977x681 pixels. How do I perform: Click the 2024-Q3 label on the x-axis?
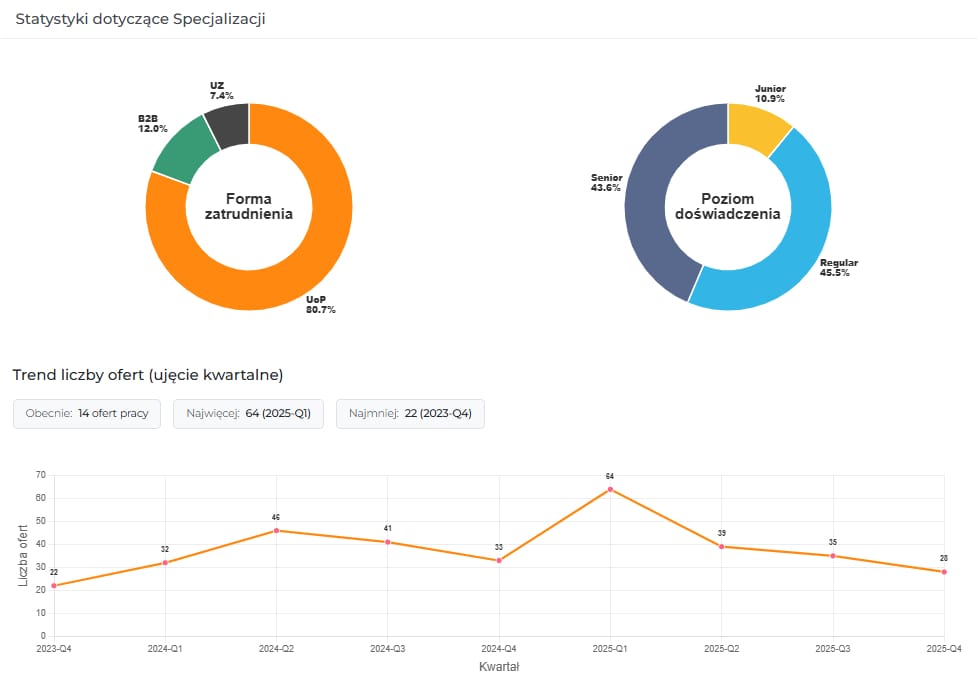point(387,649)
